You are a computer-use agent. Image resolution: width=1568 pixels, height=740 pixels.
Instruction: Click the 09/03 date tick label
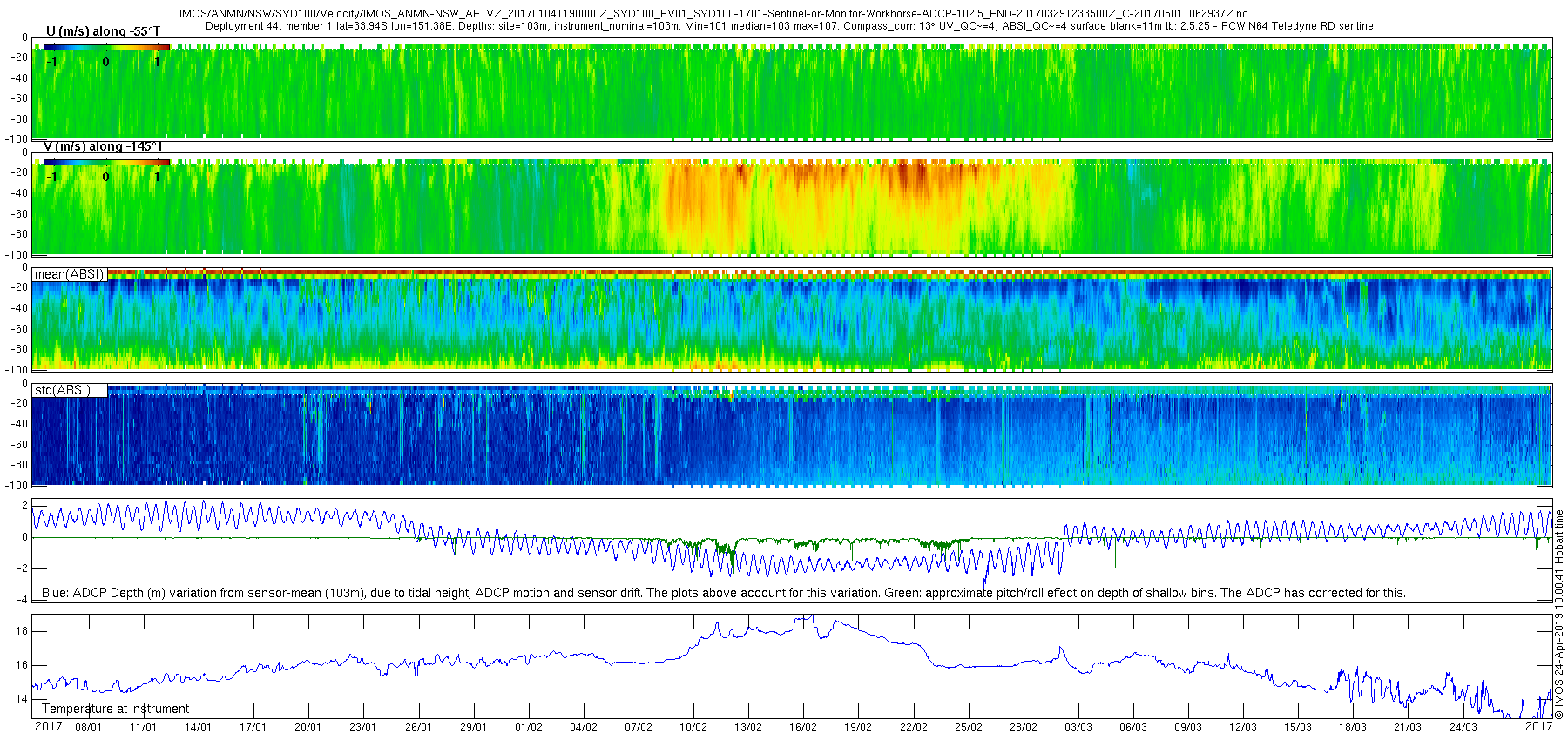1187,728
